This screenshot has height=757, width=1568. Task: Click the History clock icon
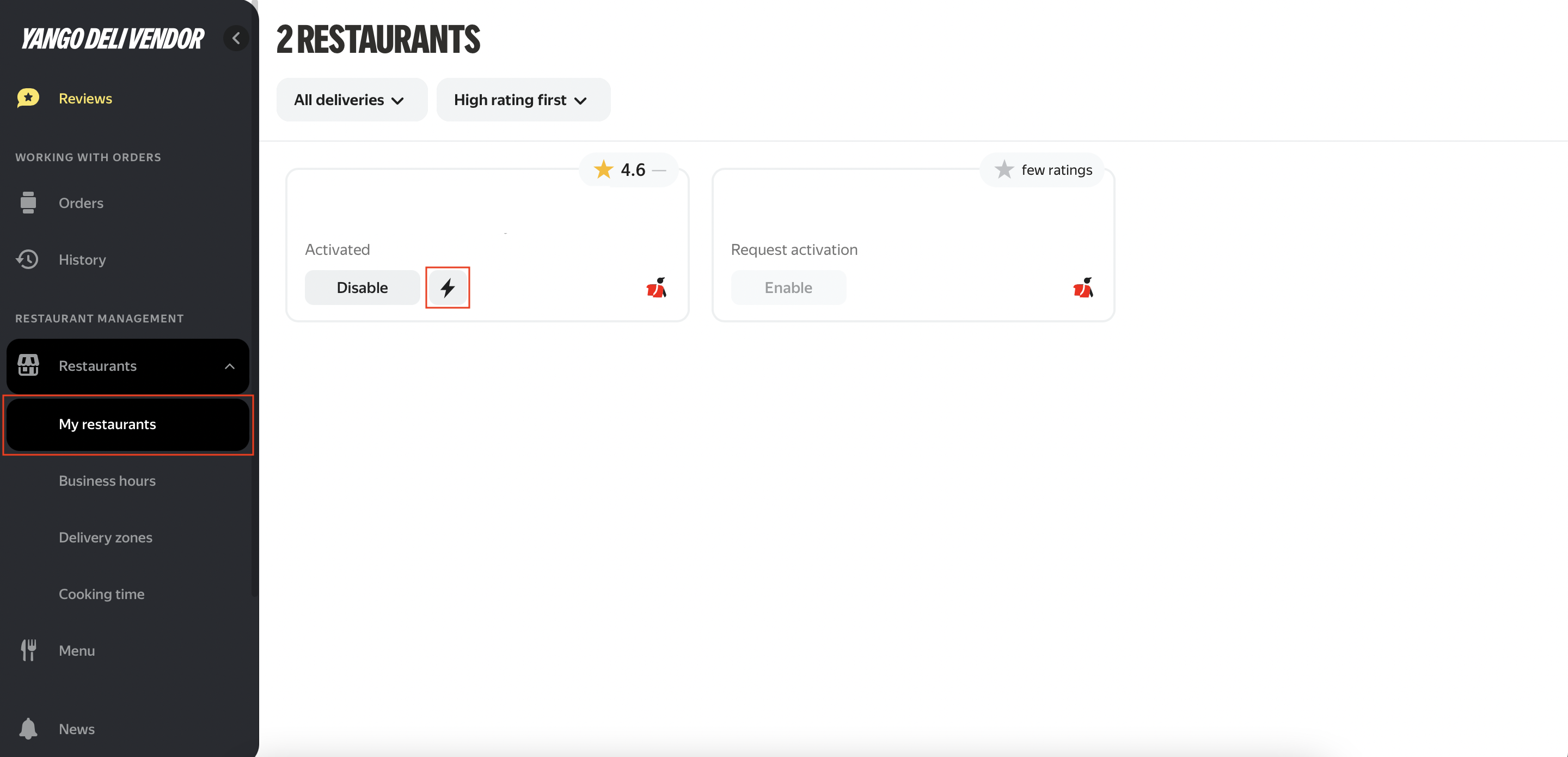coord(27,259)
